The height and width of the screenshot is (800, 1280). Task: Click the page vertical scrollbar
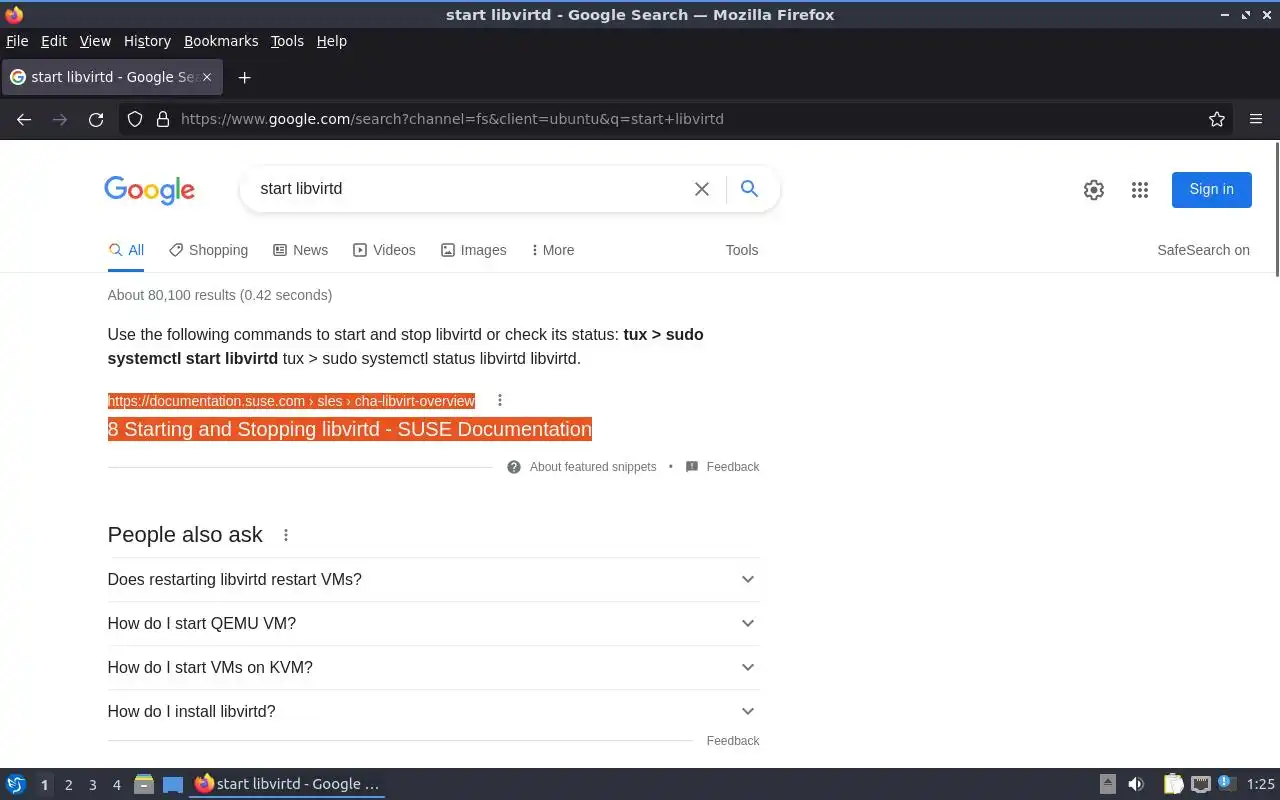click(x=1275, y=210)
